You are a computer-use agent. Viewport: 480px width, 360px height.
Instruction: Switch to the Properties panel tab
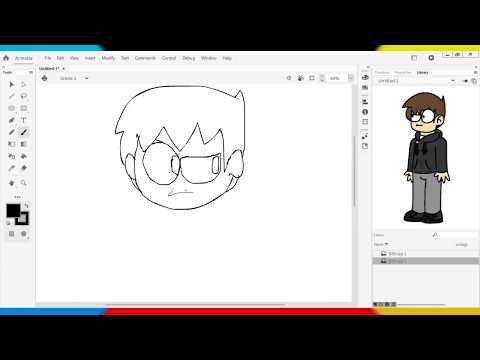click(x=403, y=72)
